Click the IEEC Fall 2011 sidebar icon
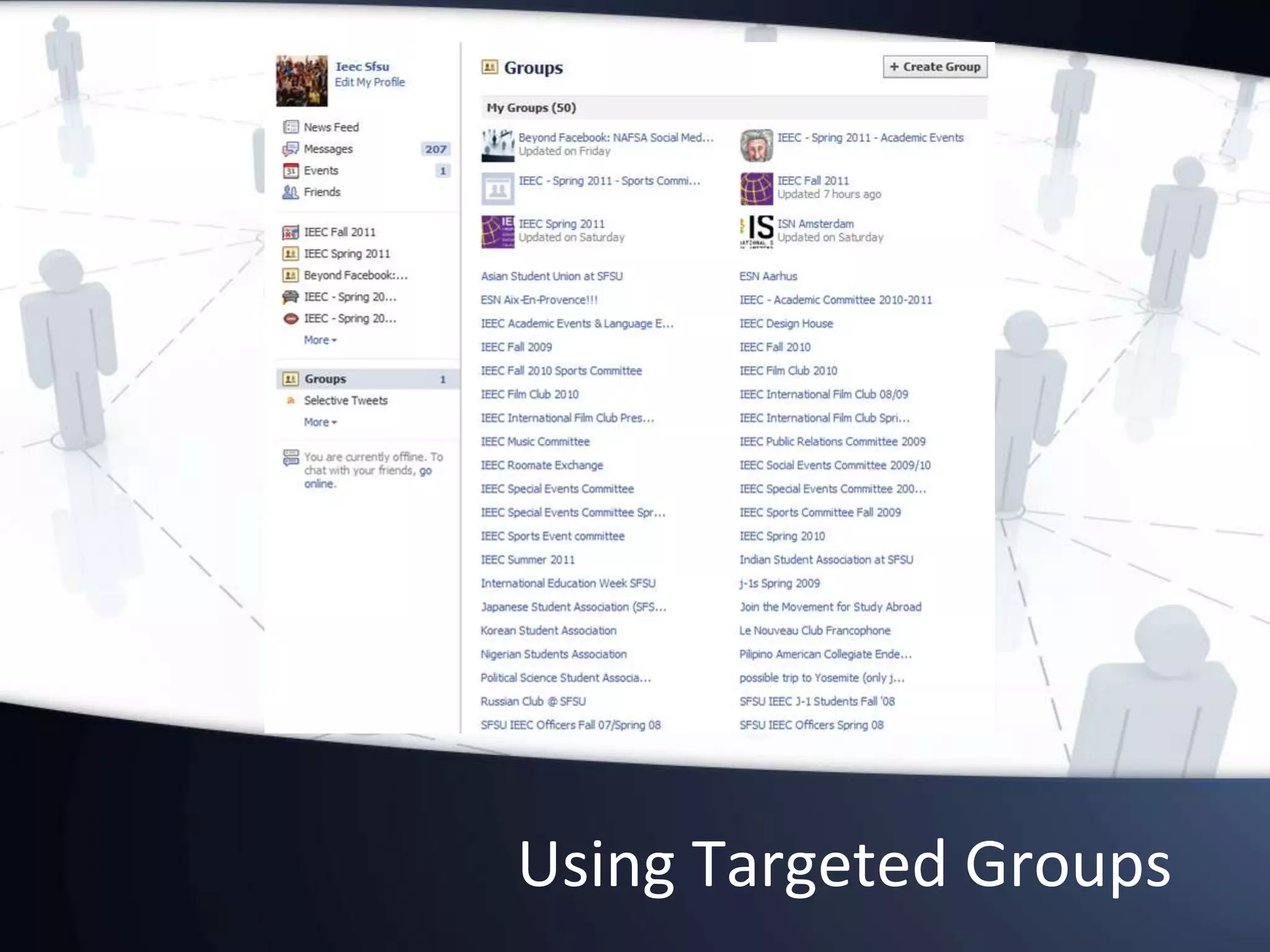Screen dimensions: 1270x952 click(291, 232)
